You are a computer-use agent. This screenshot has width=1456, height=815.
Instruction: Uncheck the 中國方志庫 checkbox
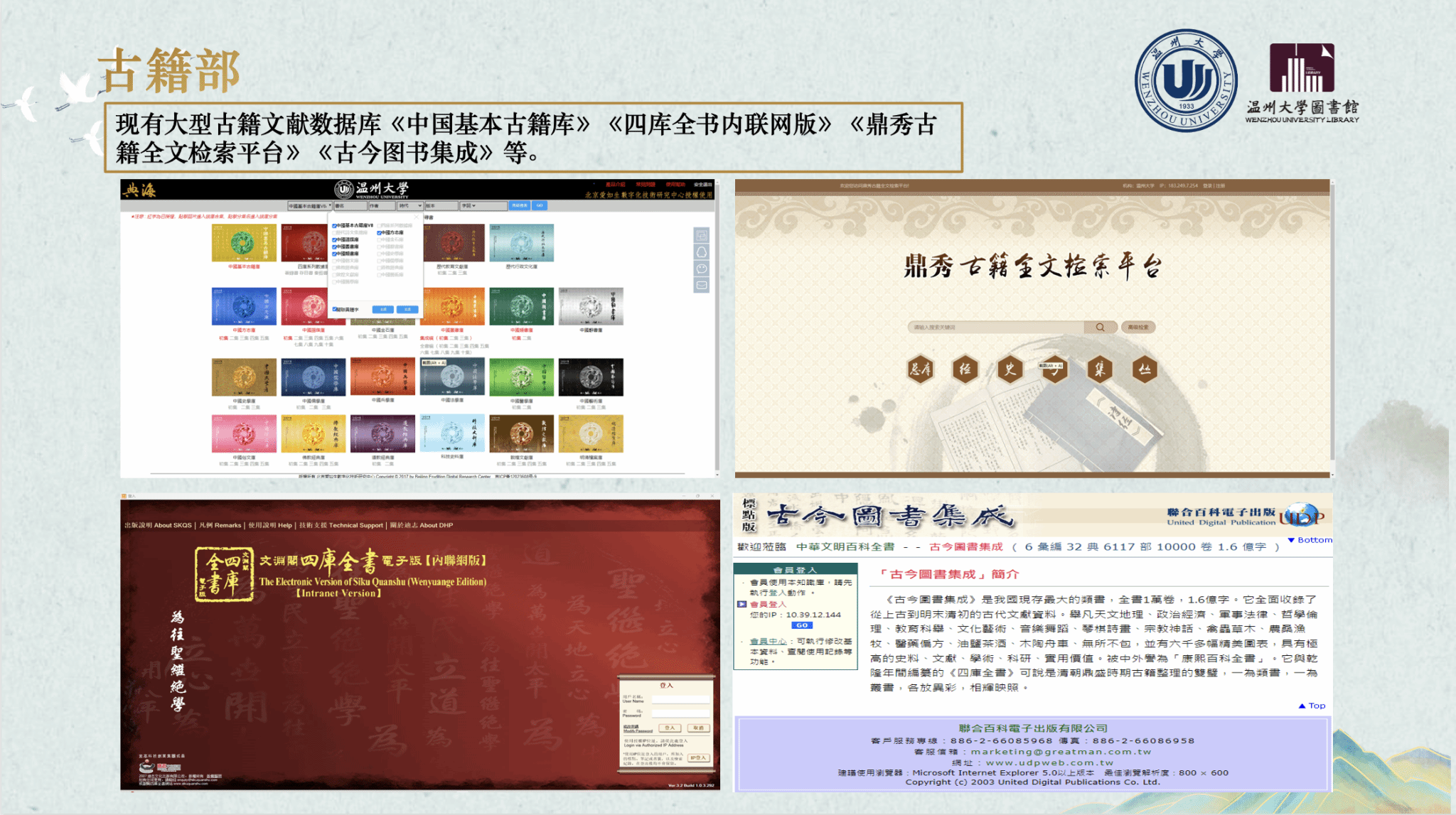click(379, 232)
